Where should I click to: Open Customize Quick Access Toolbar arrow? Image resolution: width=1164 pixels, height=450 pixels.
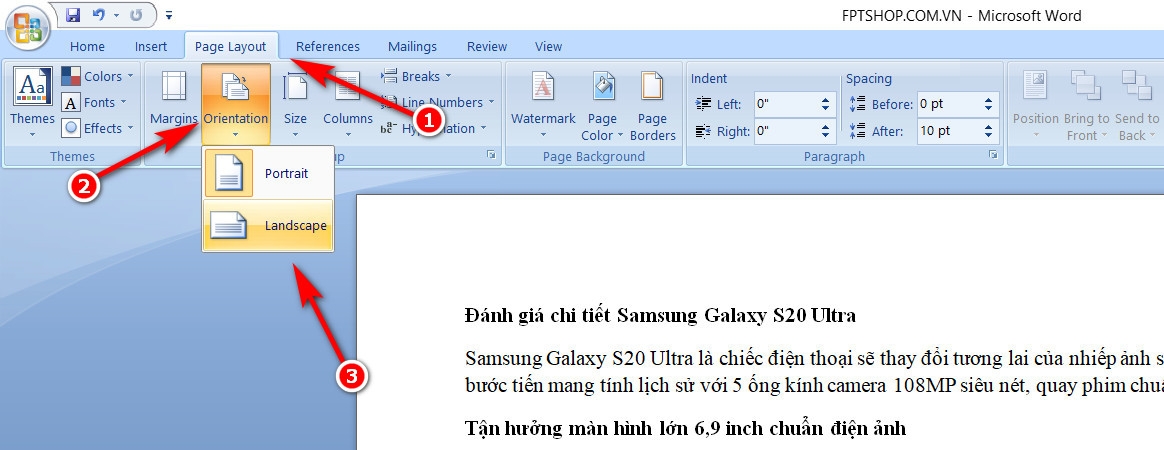[x=169, y=15]
